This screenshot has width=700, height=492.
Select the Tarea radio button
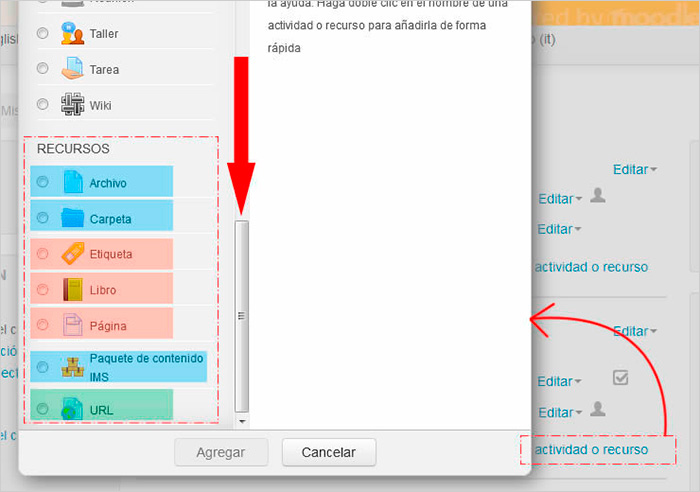tap(42, 69)
